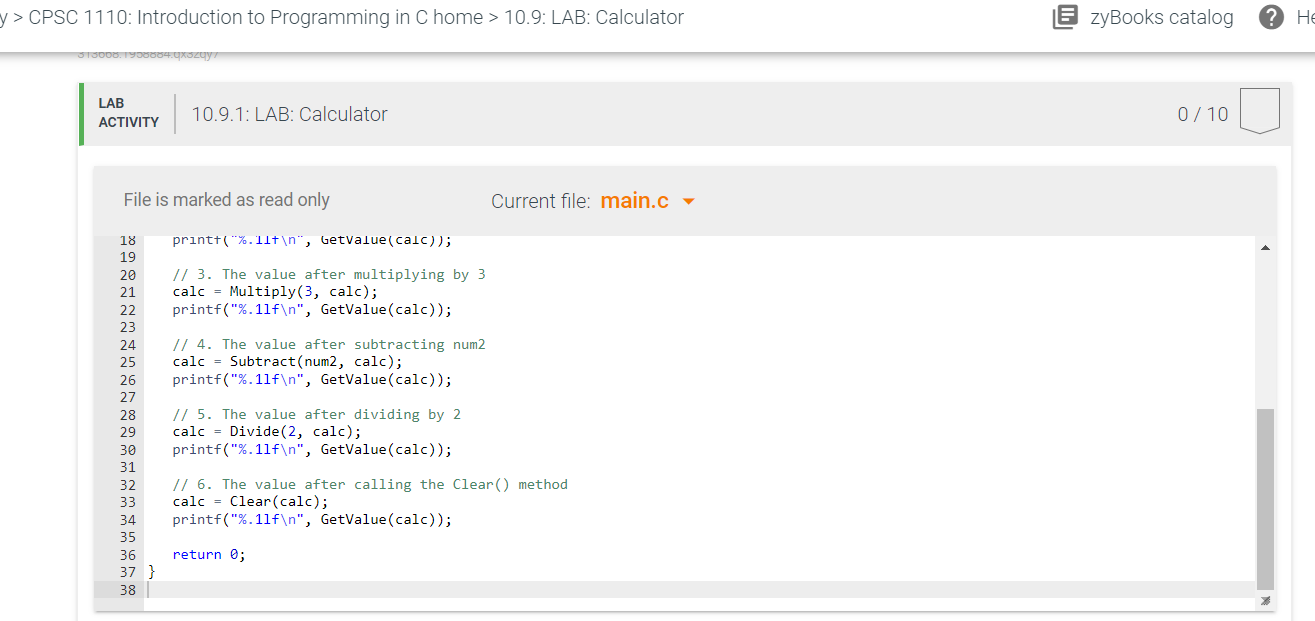Select the badge outline next to the score
The image size is (1315, 621).
pyautogui.click(x=1260, y=109)
